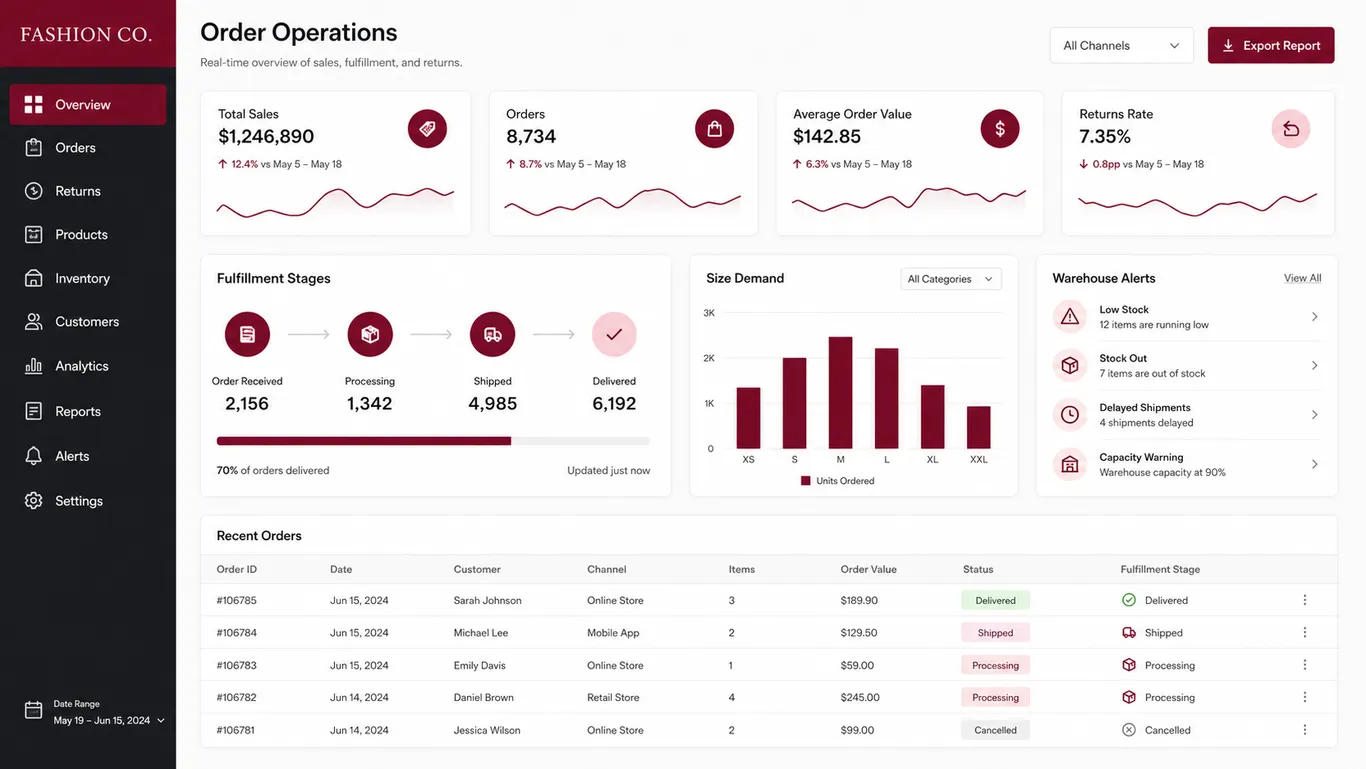Image resolution: width=1366 pixels, height=769 pixels.
Task: Click the Low Stock warning triangle icon
Action: tap(1070, 317)
